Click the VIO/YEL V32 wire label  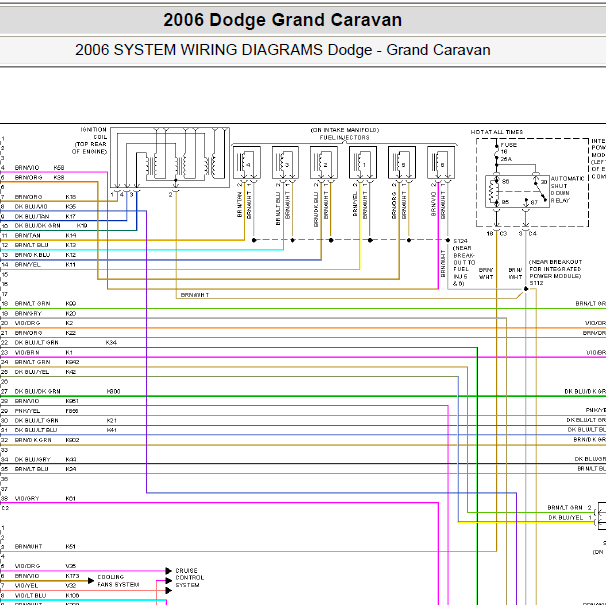click(45, 586)
